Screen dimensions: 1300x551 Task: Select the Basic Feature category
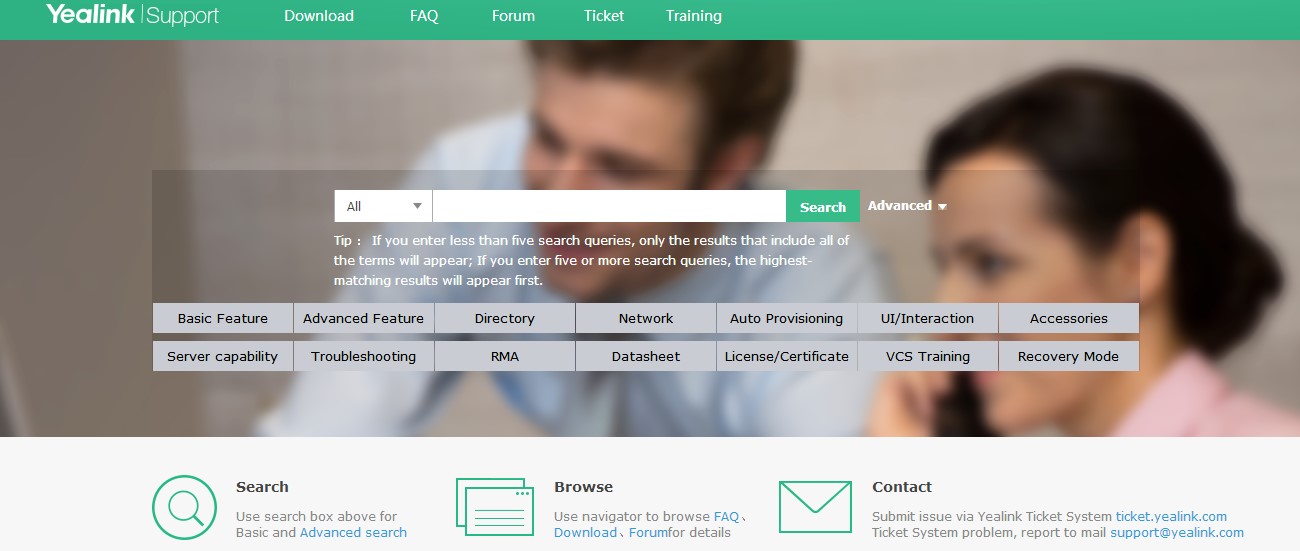pos(223,318)
